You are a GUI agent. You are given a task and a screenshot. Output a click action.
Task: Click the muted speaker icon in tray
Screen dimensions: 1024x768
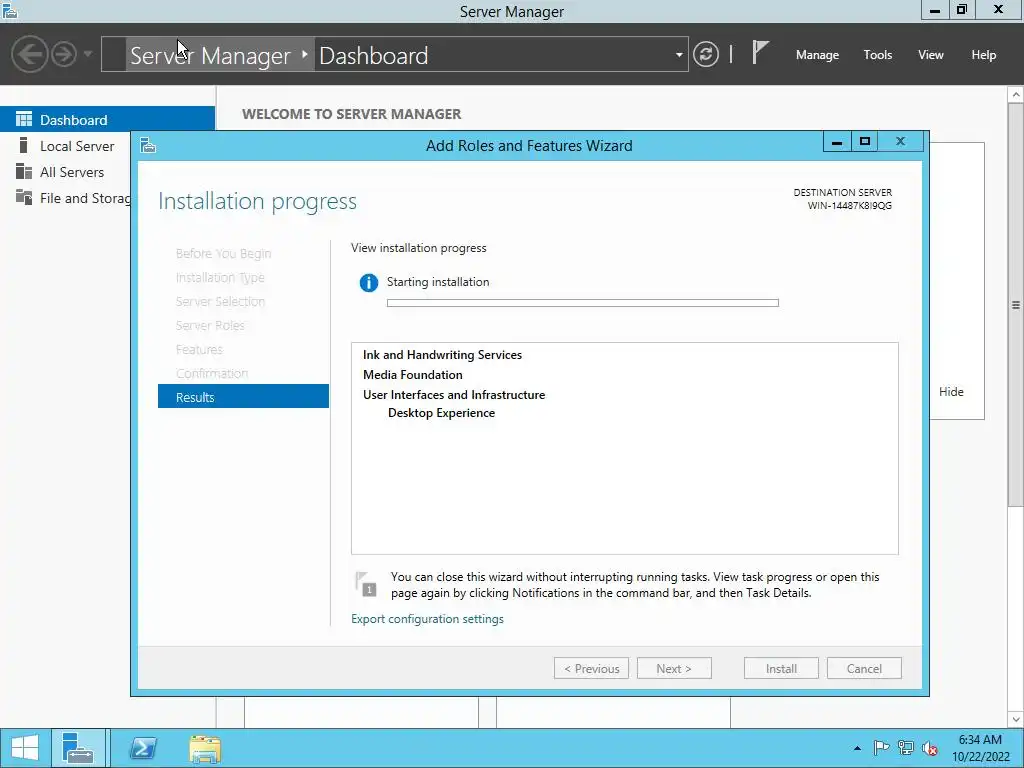tap(929, 748)
